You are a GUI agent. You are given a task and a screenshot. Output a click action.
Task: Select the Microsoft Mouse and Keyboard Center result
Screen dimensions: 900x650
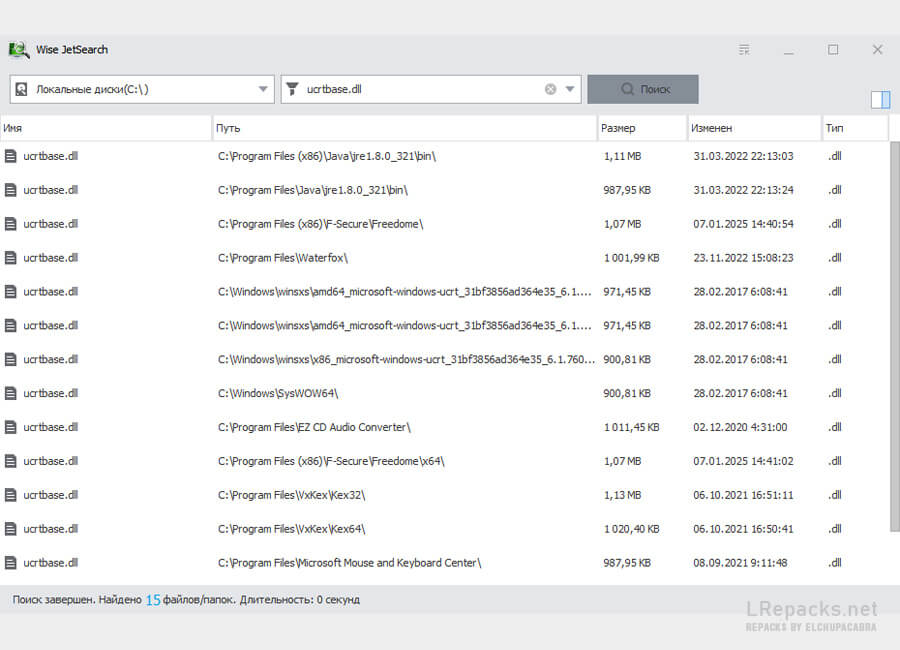tap(349, 563)
